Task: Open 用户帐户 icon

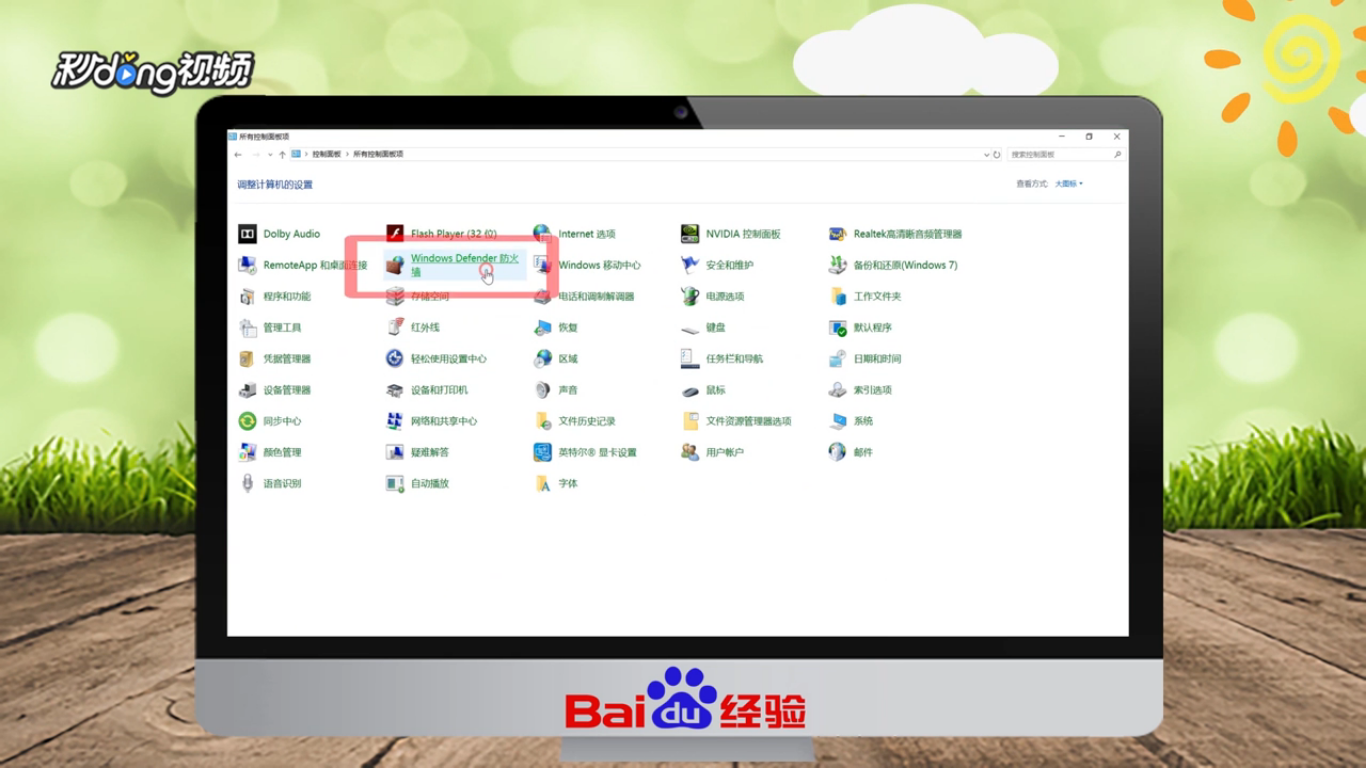Action: pos(690,452)
